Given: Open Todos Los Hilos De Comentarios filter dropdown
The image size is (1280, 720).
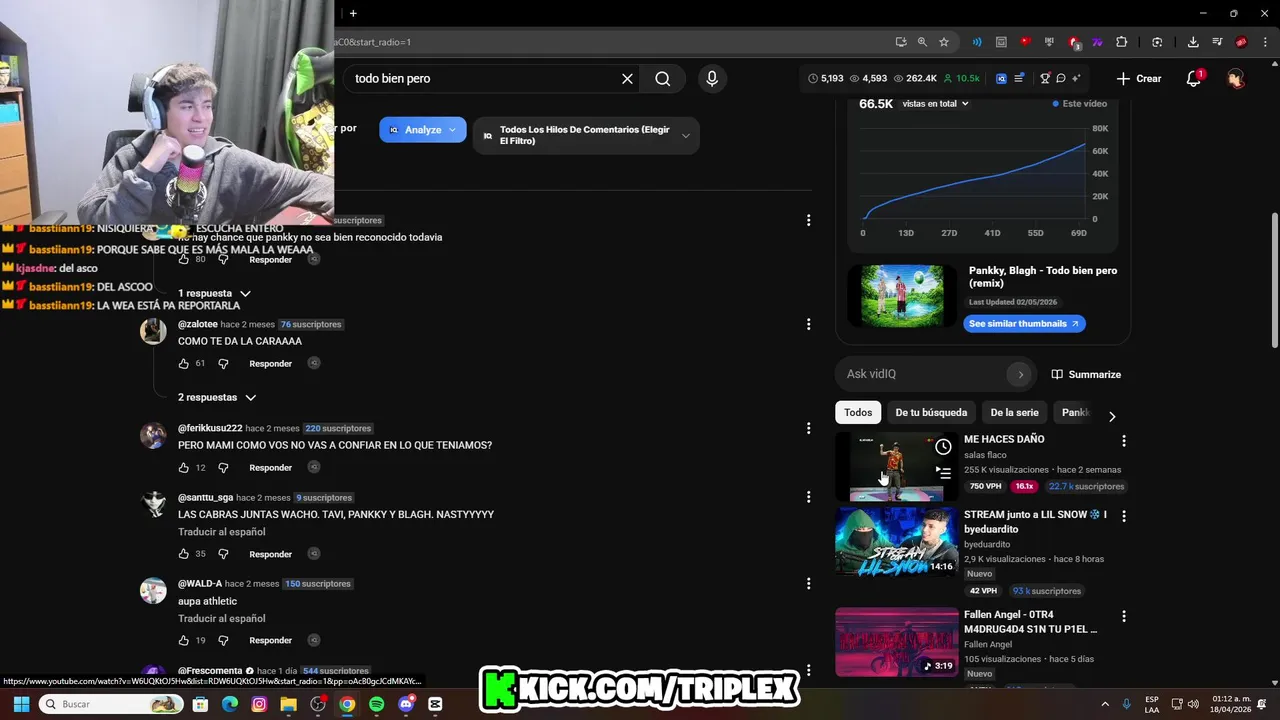Looking at the screenshot, I should [586, 136].
